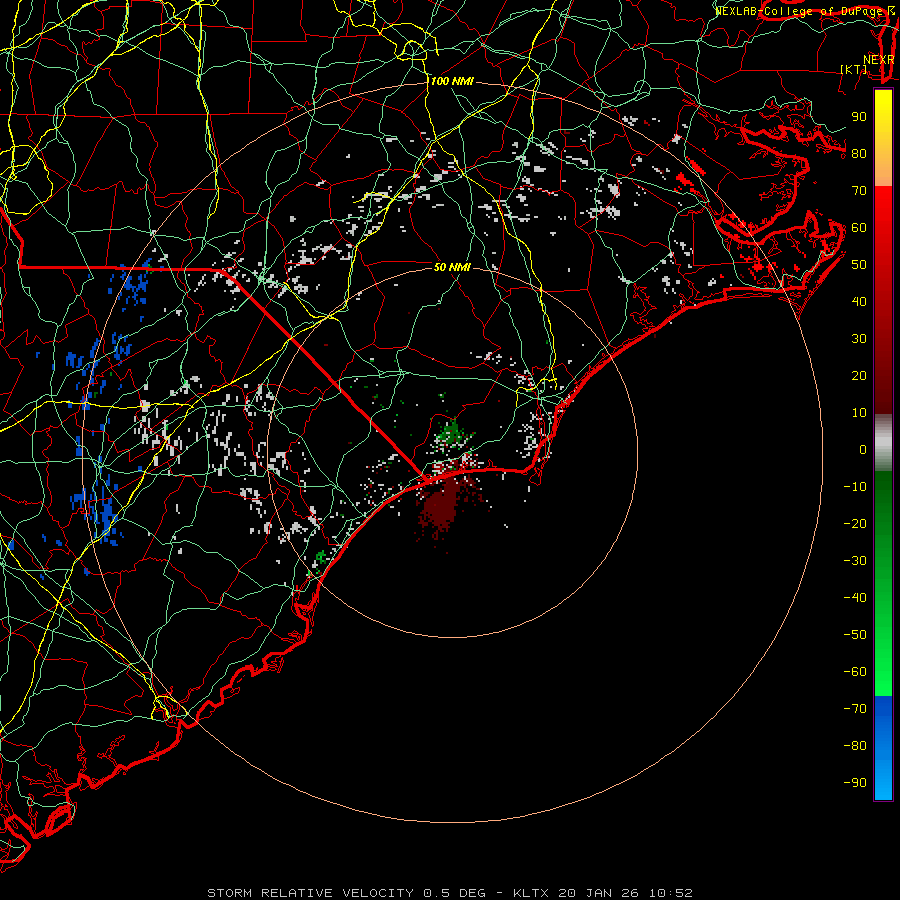Viewport: 900px width, 900px height.
Task: Select the 40 value on the velocity scale
Action: [859, 301]
